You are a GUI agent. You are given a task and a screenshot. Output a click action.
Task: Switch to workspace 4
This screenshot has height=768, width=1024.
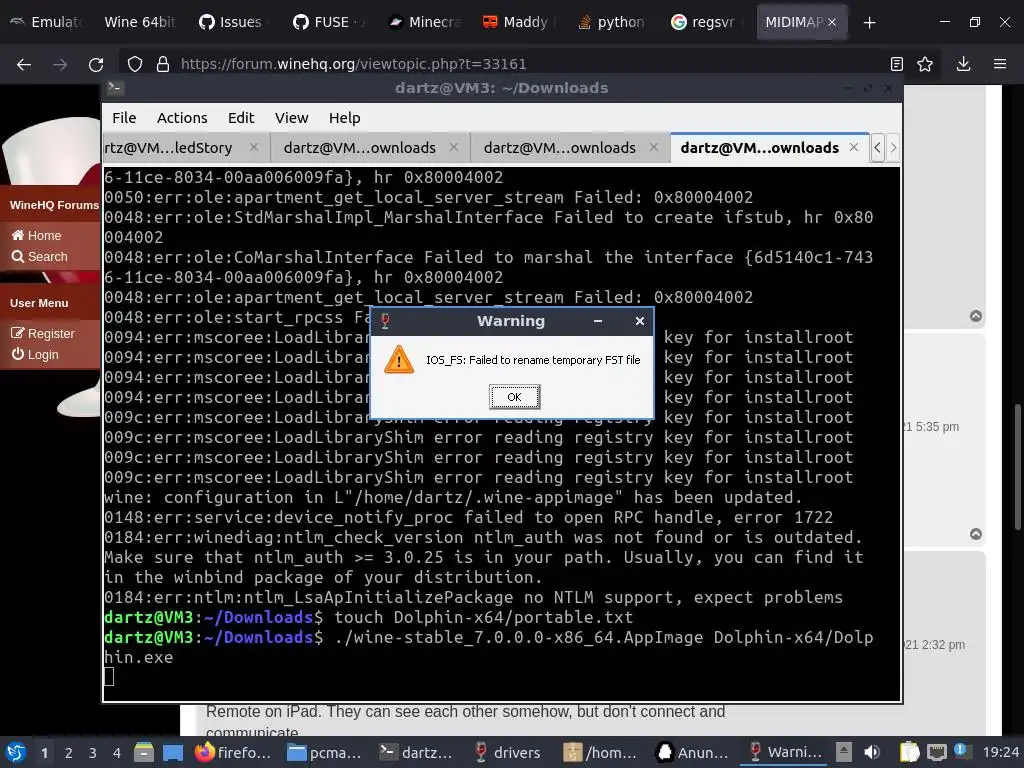coord(117,753)
